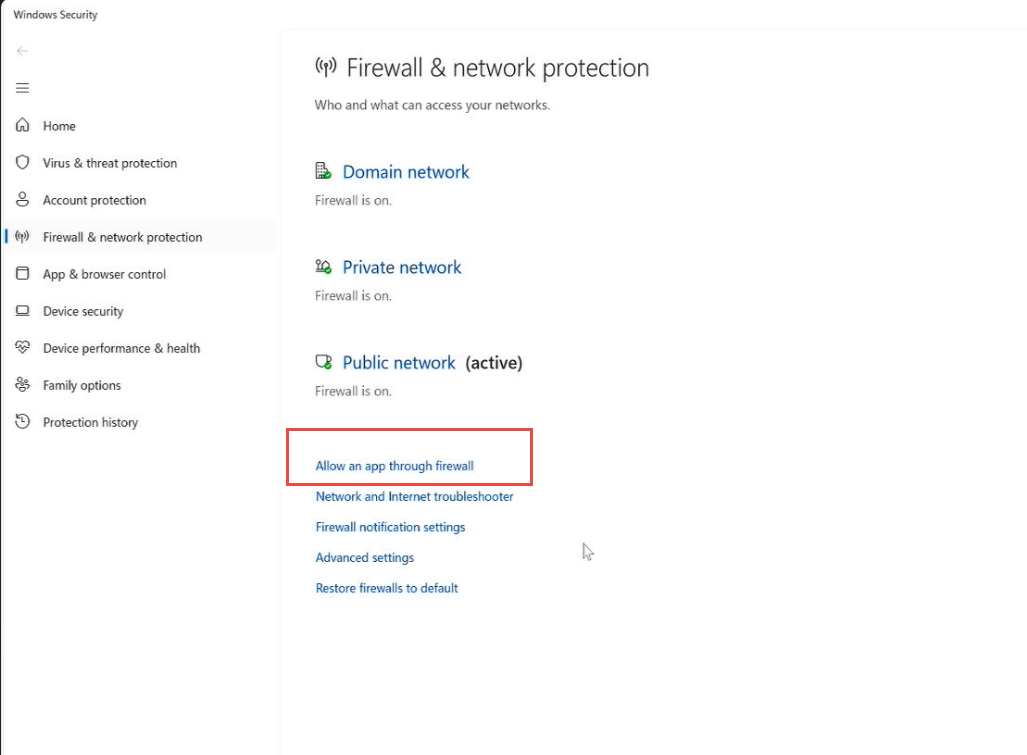The image size is (1027, 755).
Task: Click the Device security laptop icon
Action: (22, 311)
